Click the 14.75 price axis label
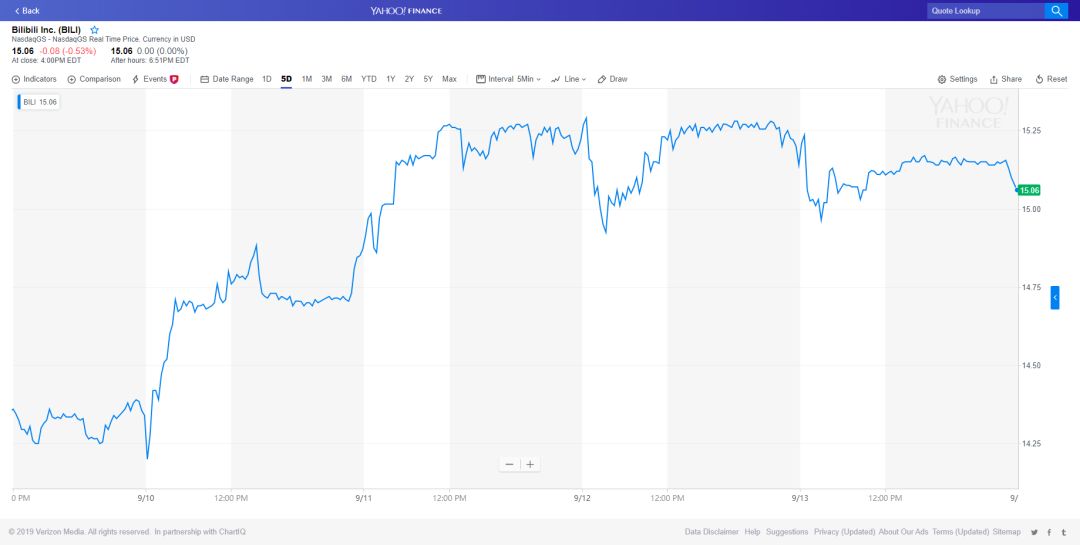 coord(1031,287)
